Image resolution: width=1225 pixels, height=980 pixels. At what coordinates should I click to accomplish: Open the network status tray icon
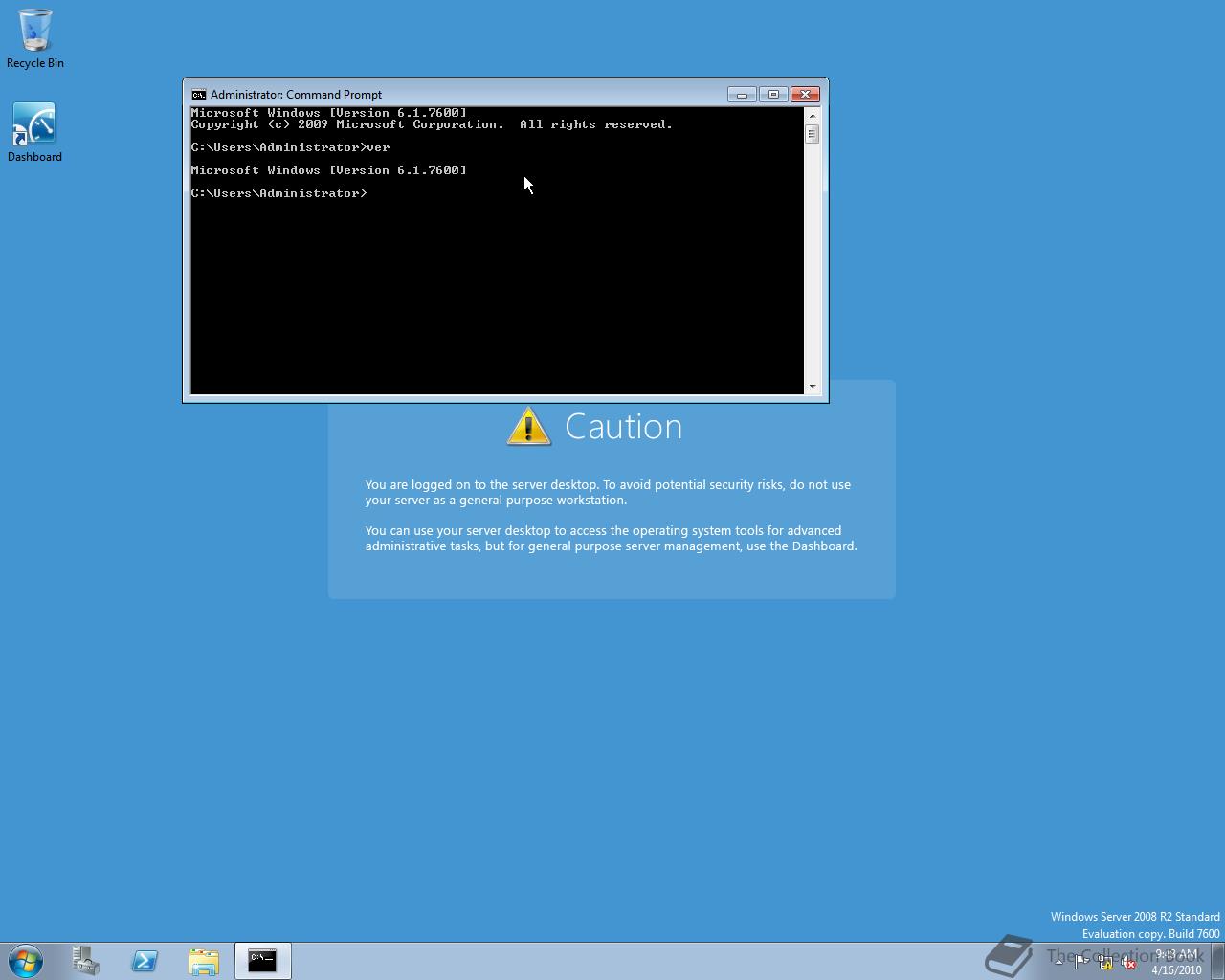click(x=1105, y=962)
